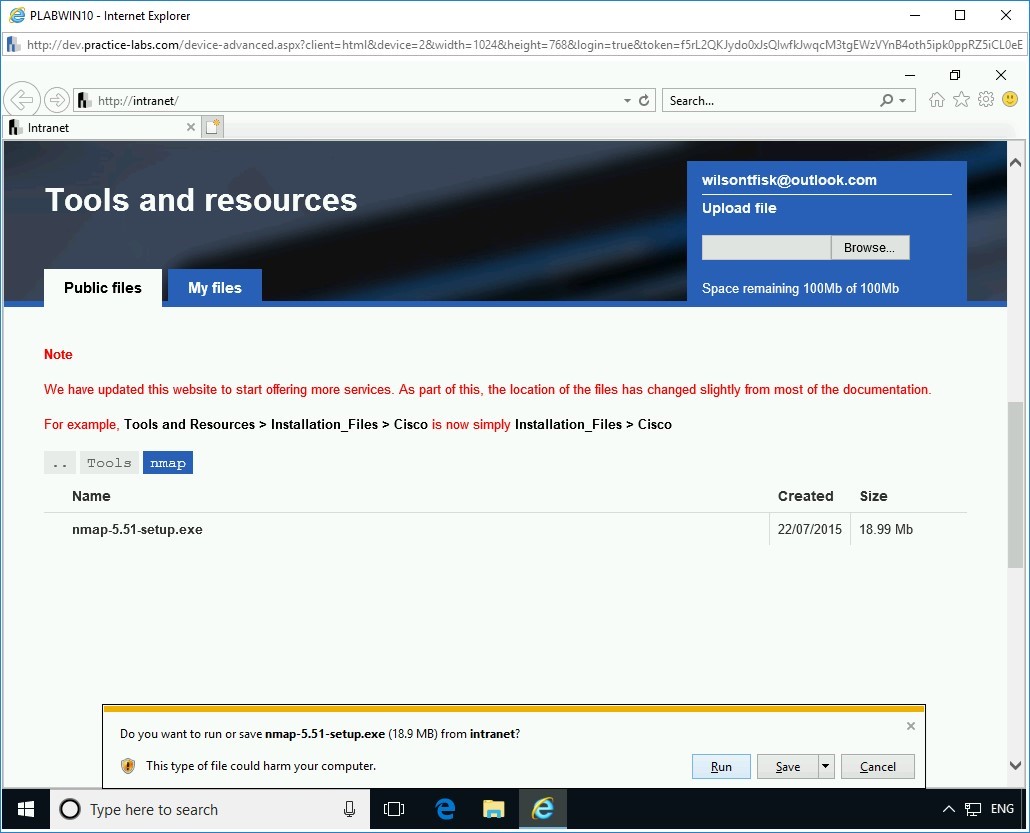
Task: Navigate to the Tools breadcrumb folder
Action: click(x=109, y=462)
